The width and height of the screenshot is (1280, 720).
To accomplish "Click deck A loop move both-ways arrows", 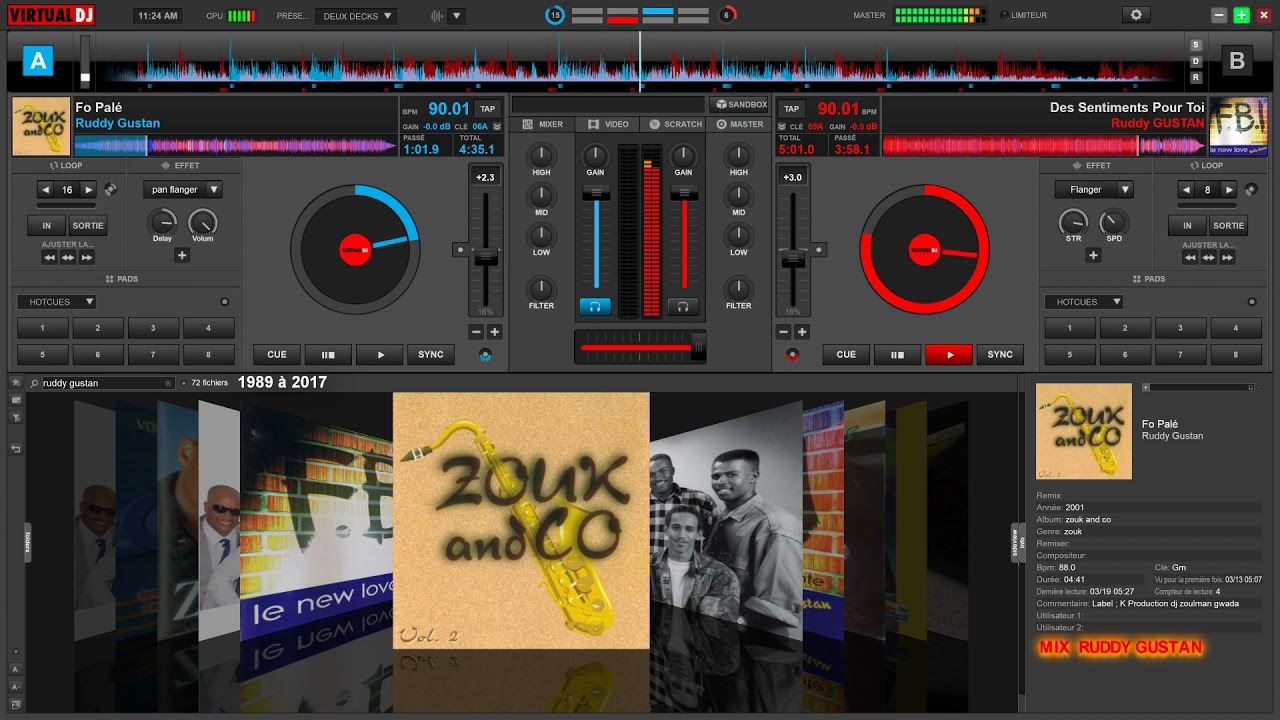I will [68, 257].
